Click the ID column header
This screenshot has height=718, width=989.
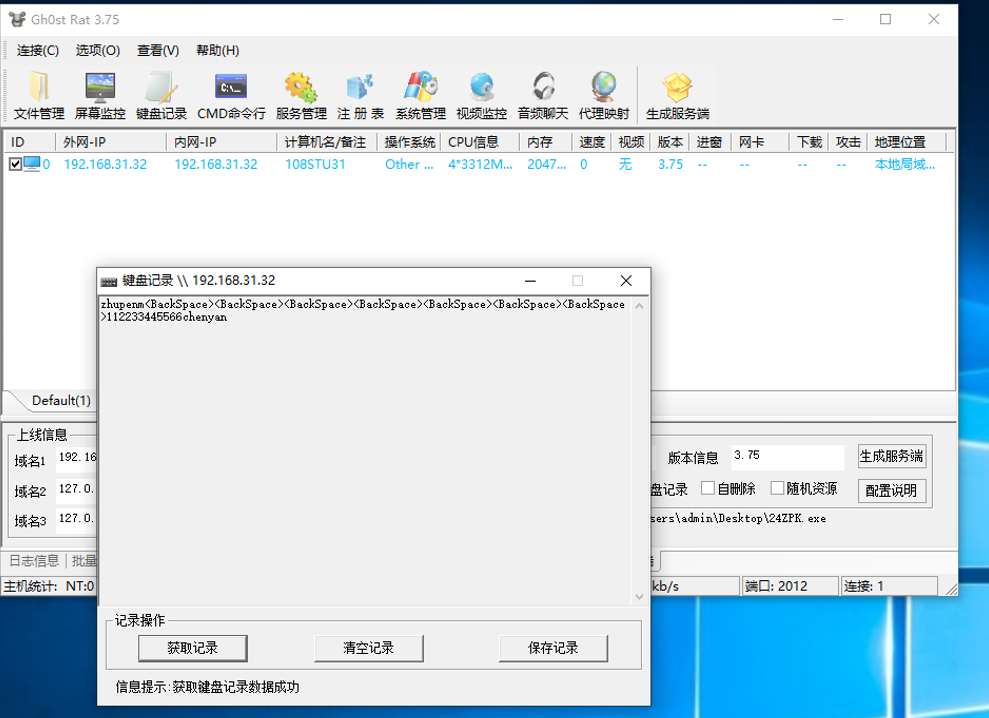click(30, 142)
